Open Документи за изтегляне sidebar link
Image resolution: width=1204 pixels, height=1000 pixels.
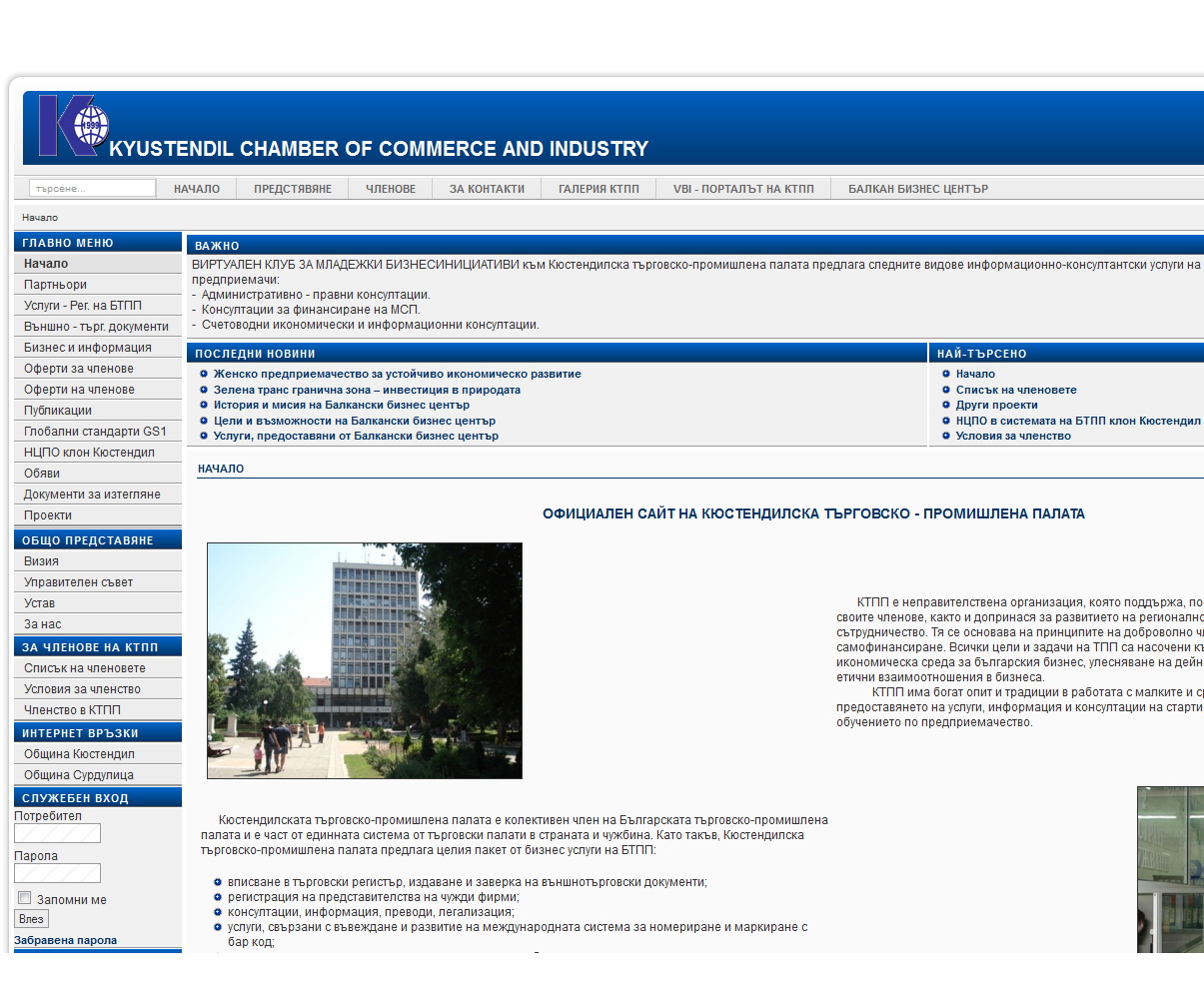pos(98,495)
